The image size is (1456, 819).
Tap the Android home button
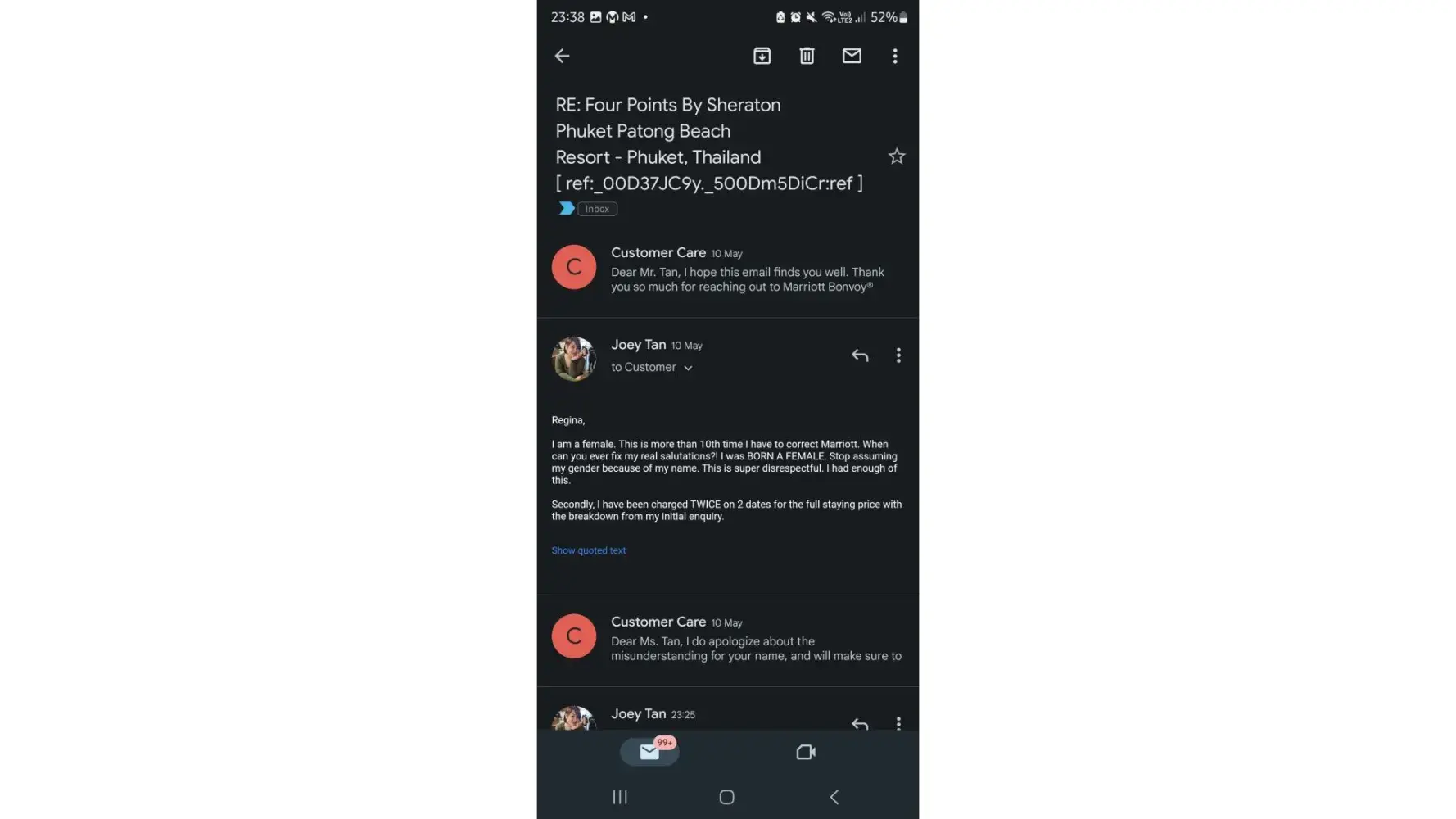[726, 797]
